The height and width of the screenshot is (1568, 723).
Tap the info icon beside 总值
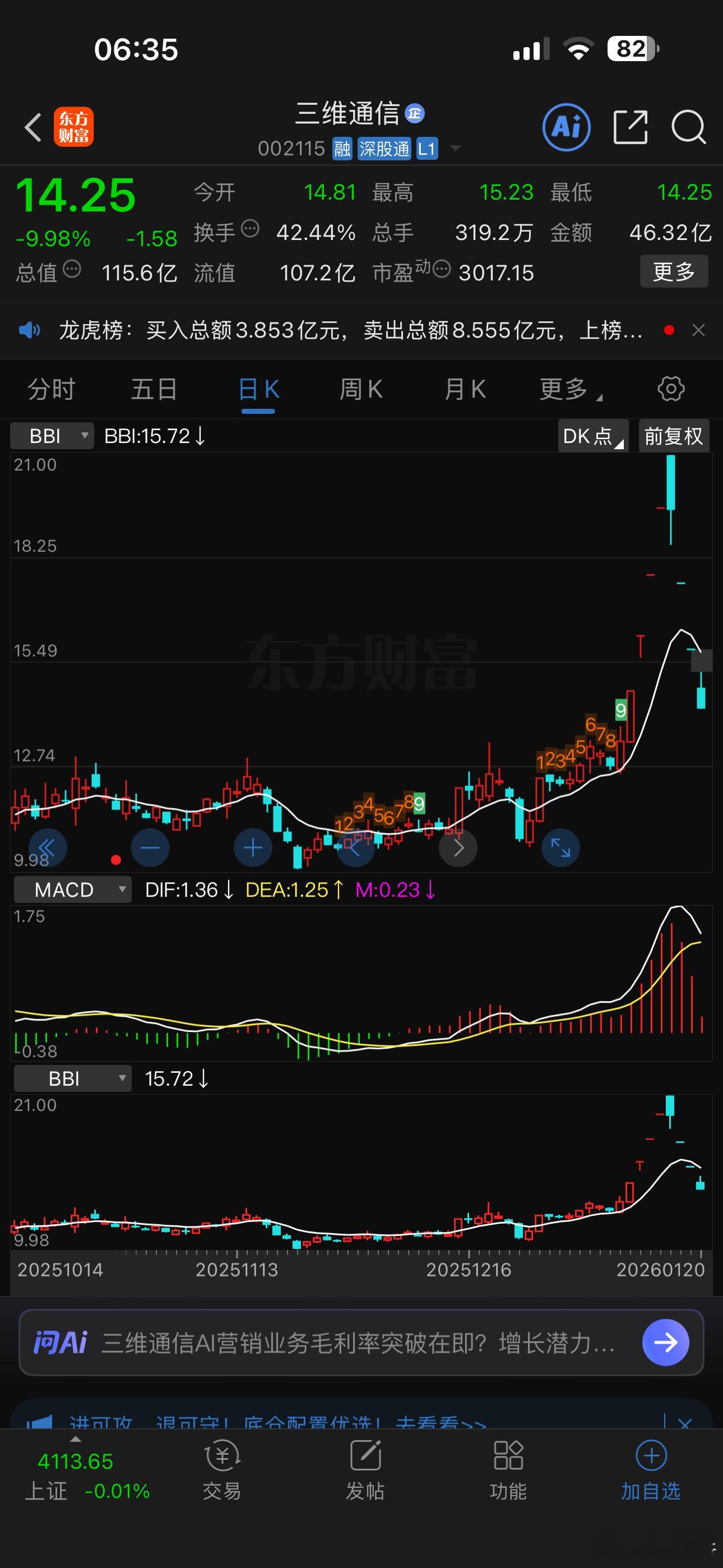tap(72, 269)
